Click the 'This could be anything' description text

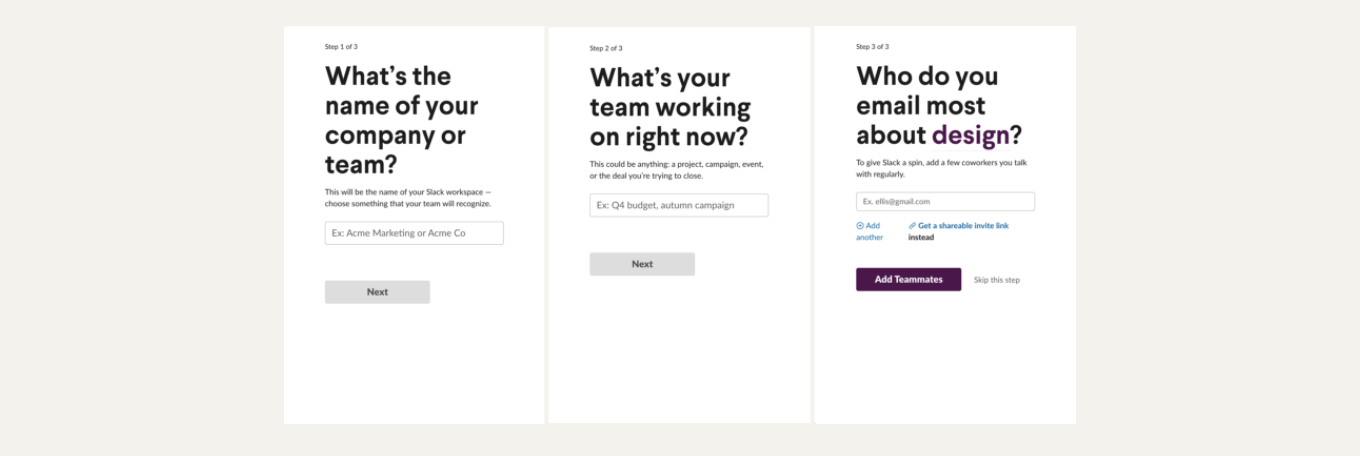tap(677, 170)
